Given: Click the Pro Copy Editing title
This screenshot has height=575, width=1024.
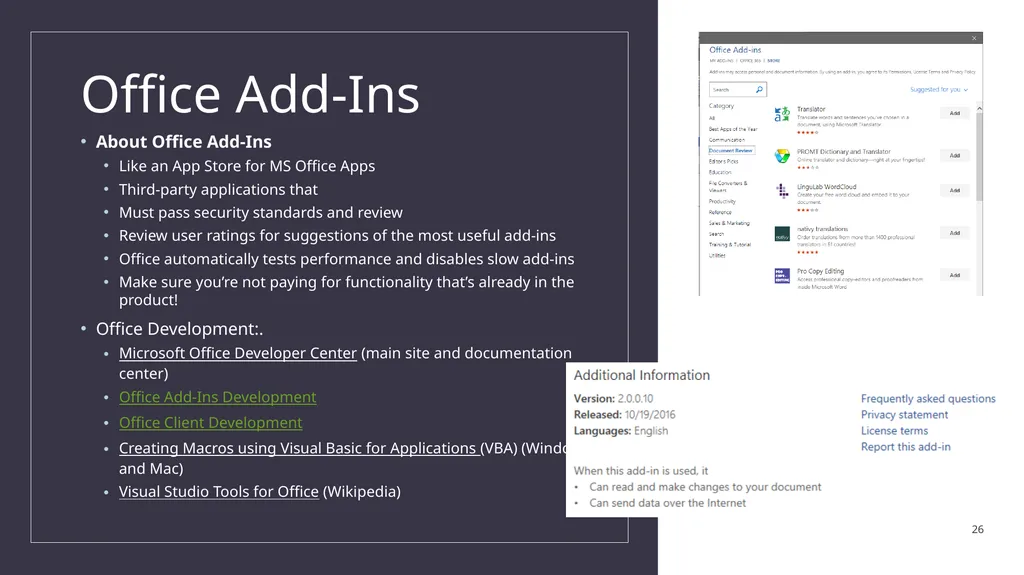Looking at the screenshot, I should point(820,271).
